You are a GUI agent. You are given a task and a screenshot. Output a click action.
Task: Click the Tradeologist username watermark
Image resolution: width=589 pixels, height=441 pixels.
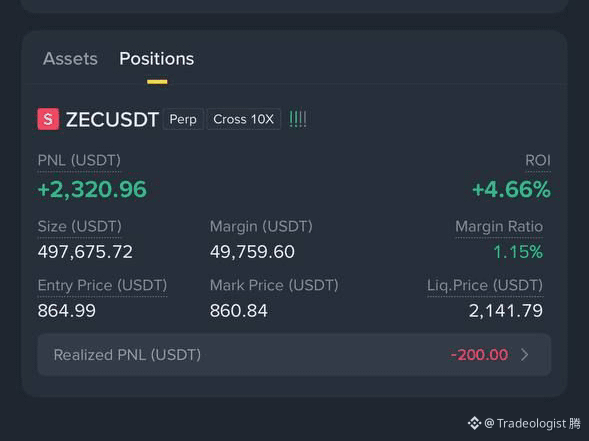tap(532, 424)
